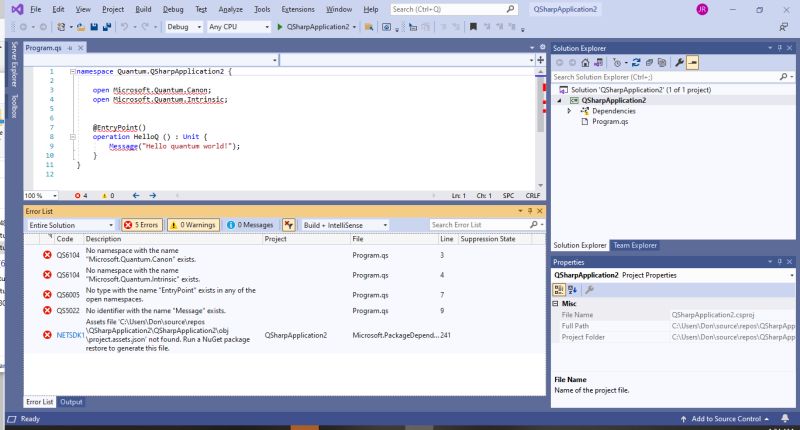Click the Property Pages wrench icon
Screen dimensions: 800x430
589,290
